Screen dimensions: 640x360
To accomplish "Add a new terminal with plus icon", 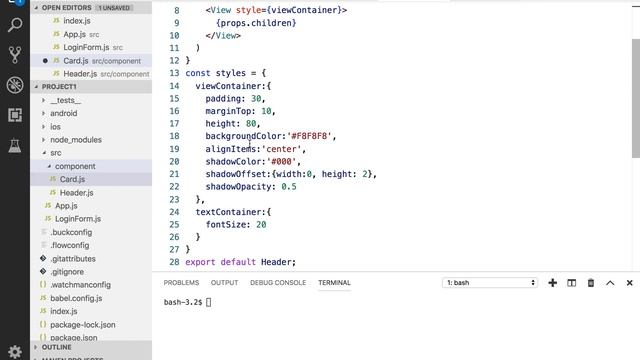I will pyautogui.click(x=552, y=283).
